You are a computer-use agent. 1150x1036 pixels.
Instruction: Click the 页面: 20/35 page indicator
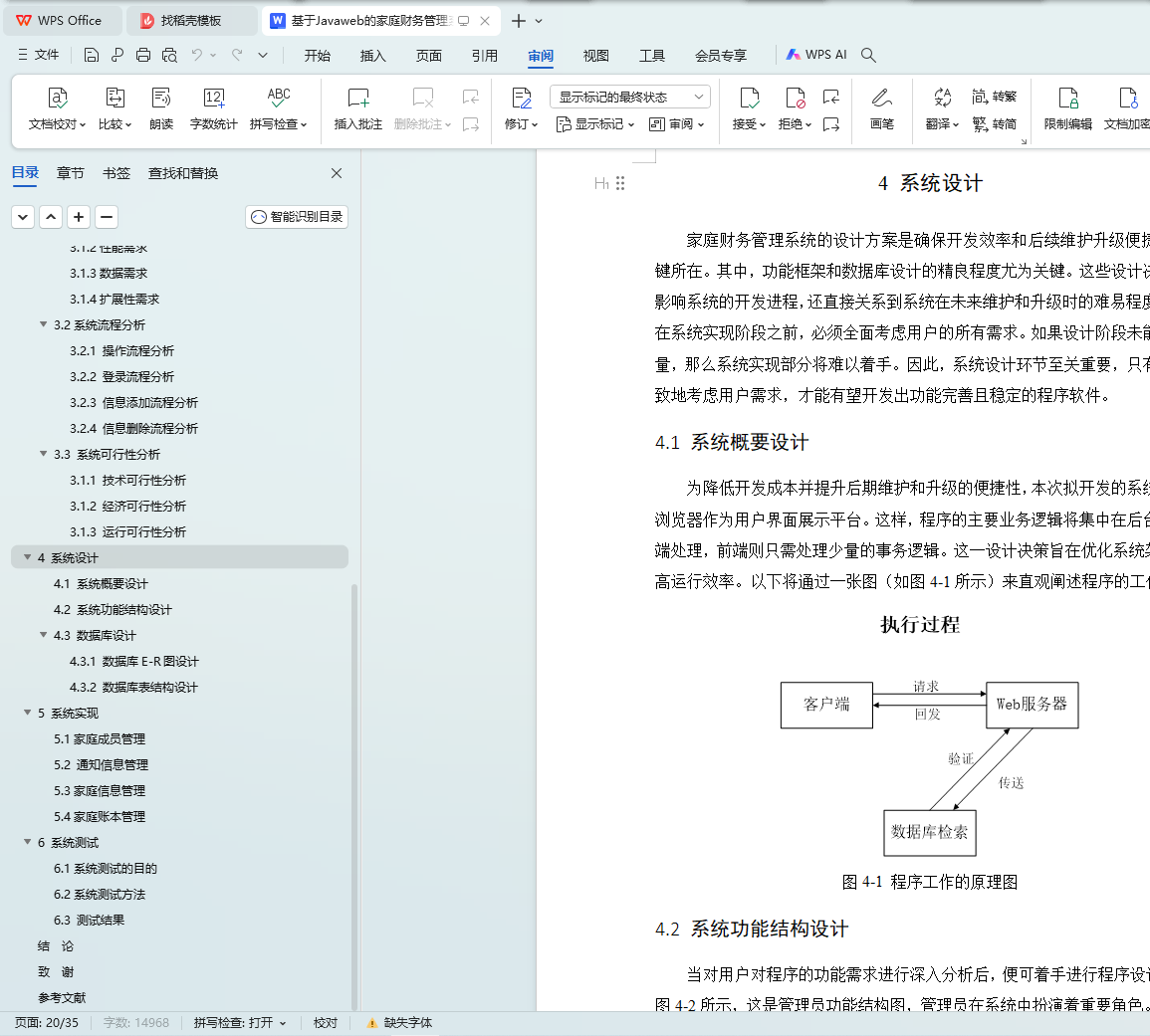click(46, 1023)
